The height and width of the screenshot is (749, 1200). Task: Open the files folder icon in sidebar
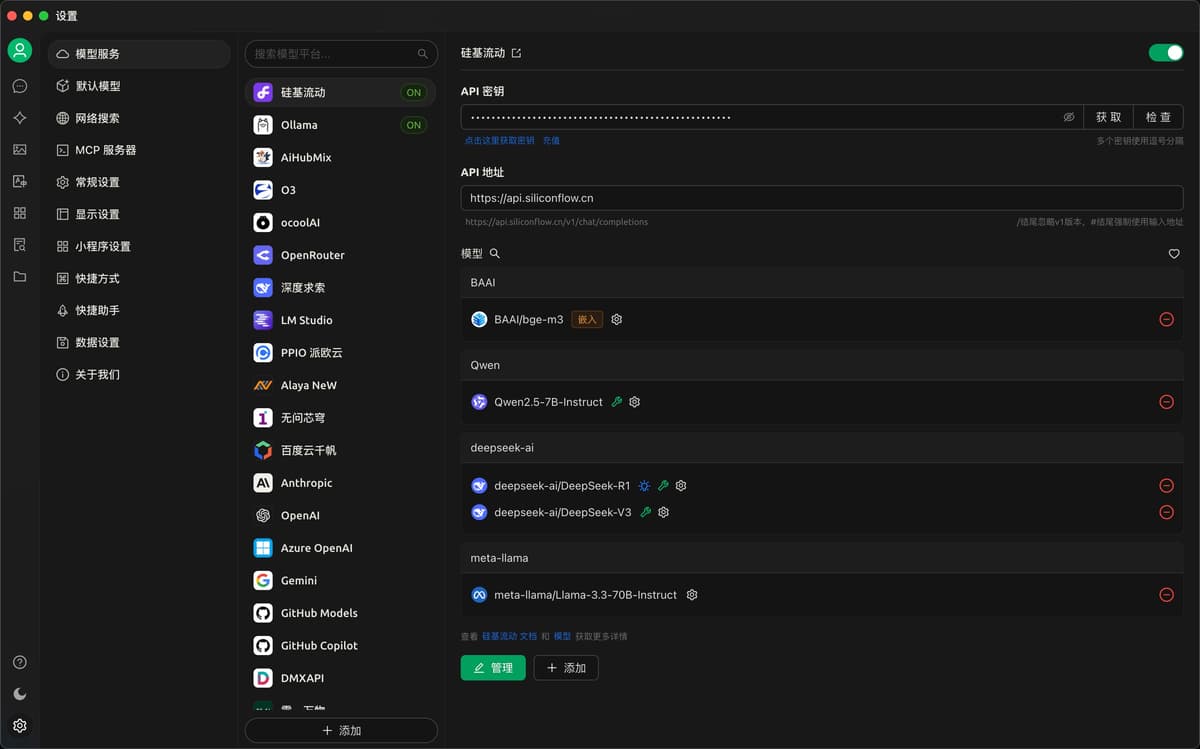(x=20, y=276)
